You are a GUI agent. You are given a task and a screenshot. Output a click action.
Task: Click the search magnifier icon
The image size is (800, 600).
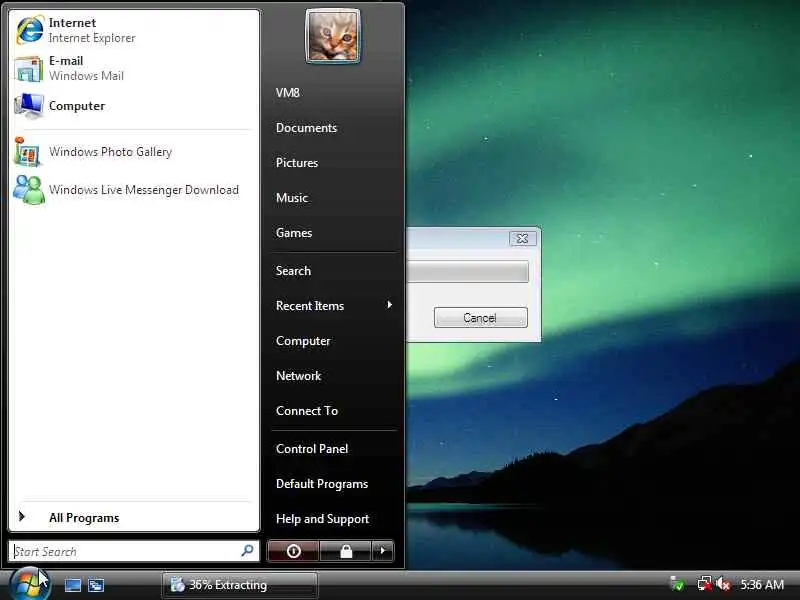[248, 551]
